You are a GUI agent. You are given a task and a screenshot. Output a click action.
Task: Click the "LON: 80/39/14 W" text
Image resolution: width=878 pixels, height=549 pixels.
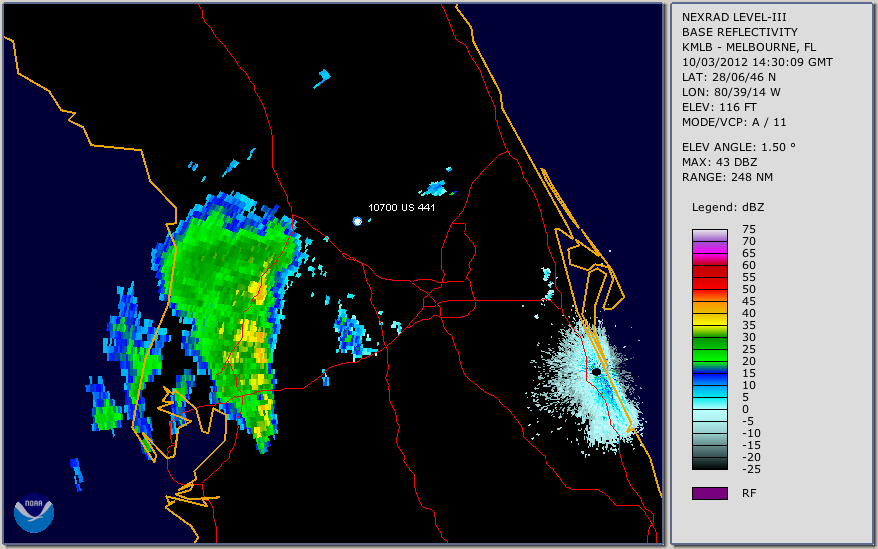(x=731, y=92)
